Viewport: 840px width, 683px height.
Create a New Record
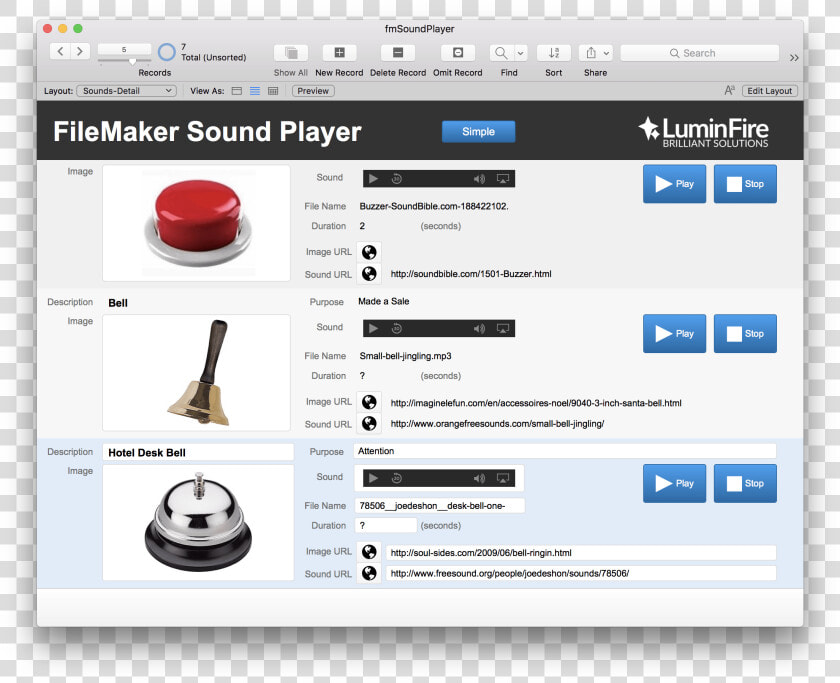pos(339,52)
